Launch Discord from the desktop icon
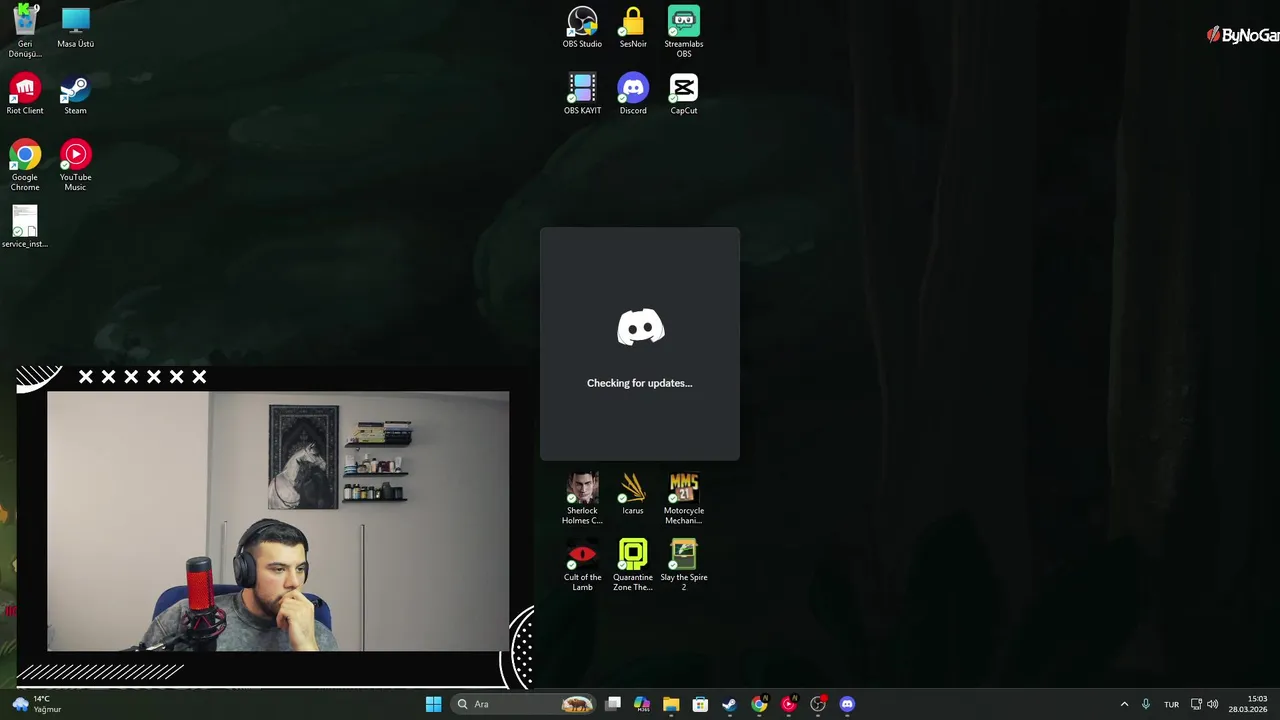1280x720 pixels. tap(633, 94)
